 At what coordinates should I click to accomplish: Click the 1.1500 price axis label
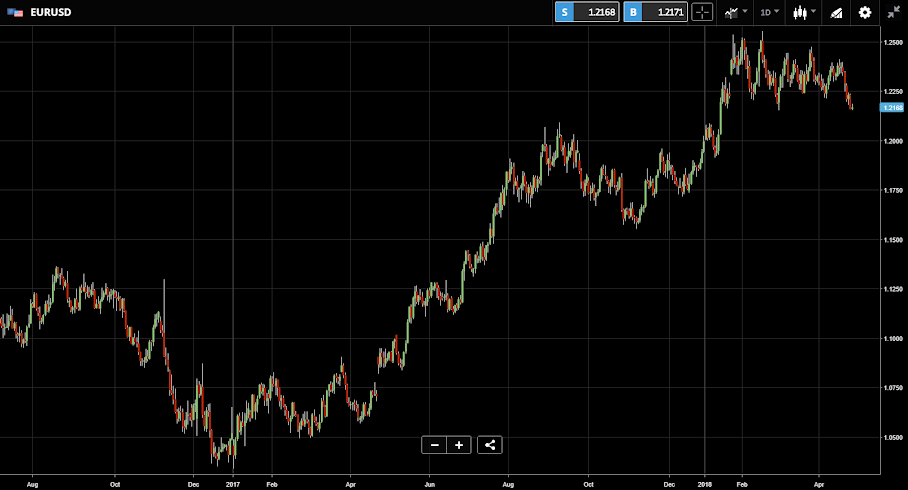(x=893, y=240)
